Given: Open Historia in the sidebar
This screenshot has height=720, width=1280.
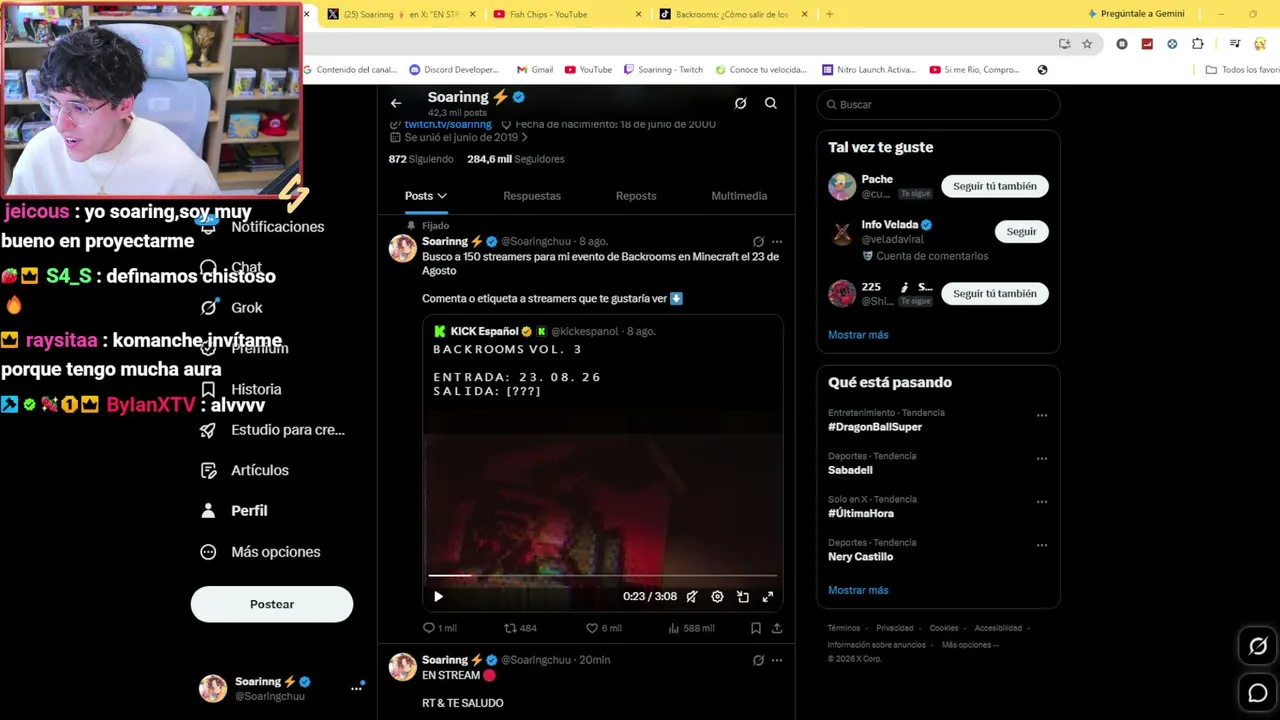Looking at the screenshot, I should pos(242,389).
